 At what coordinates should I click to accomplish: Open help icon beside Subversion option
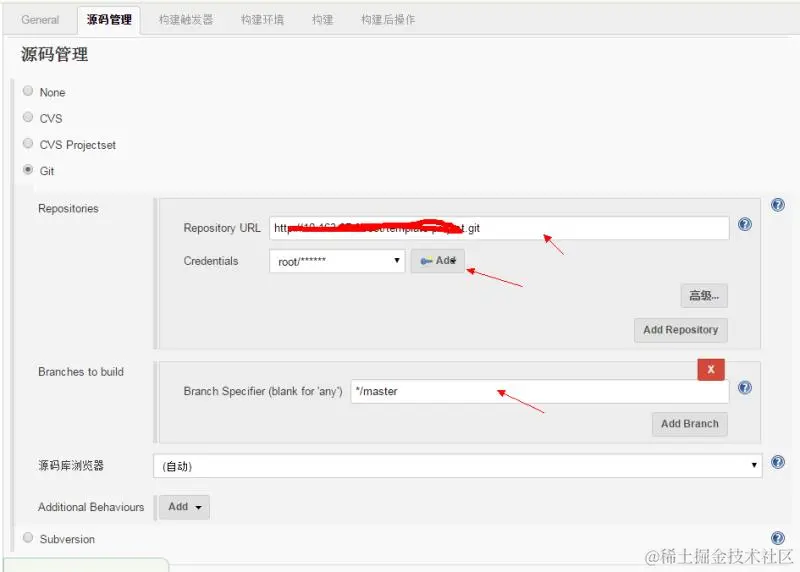778,538
